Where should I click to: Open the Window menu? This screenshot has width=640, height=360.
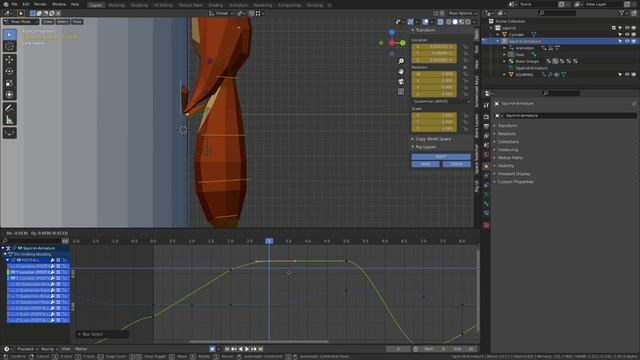pyautogui.click(x=59, y=4)
